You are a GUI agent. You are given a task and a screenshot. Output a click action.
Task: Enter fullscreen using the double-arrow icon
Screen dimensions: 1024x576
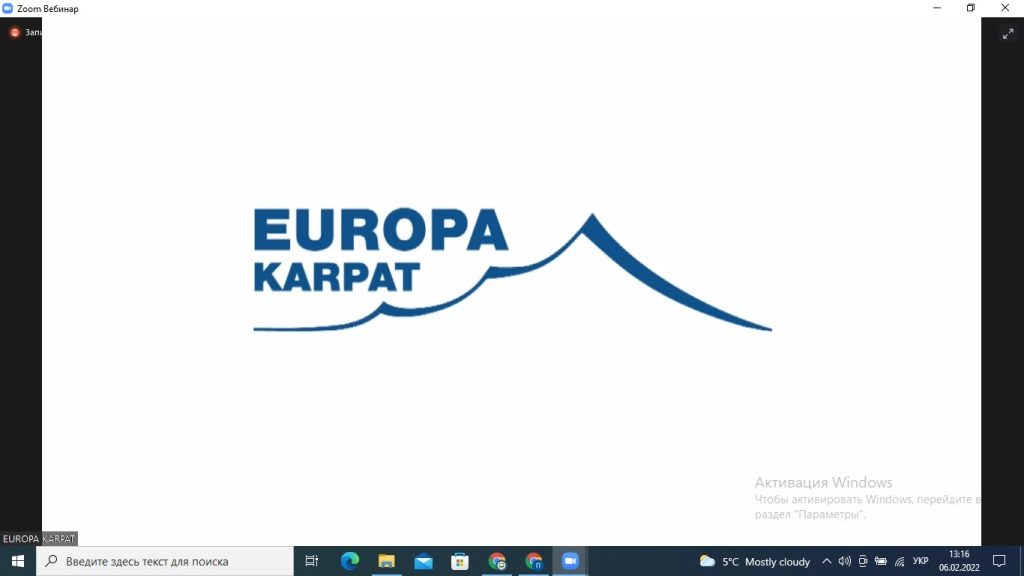1009,32
